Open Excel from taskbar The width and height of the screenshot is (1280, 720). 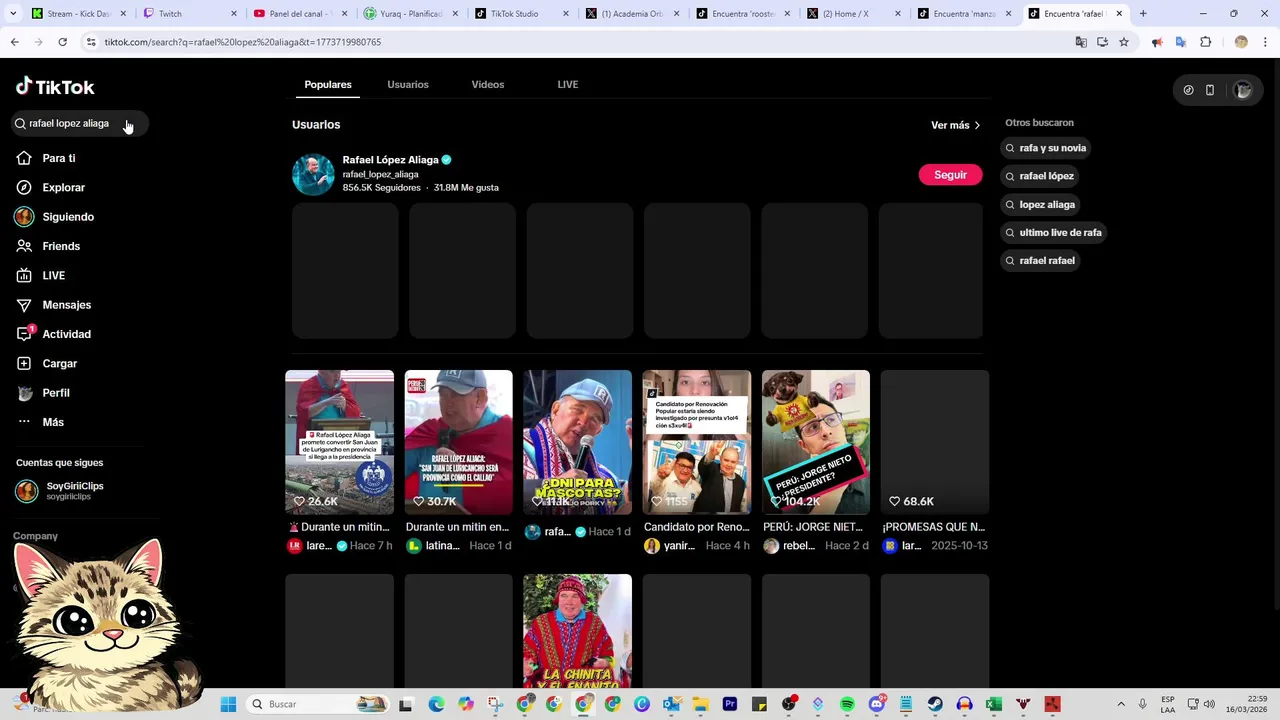point(994,704)
